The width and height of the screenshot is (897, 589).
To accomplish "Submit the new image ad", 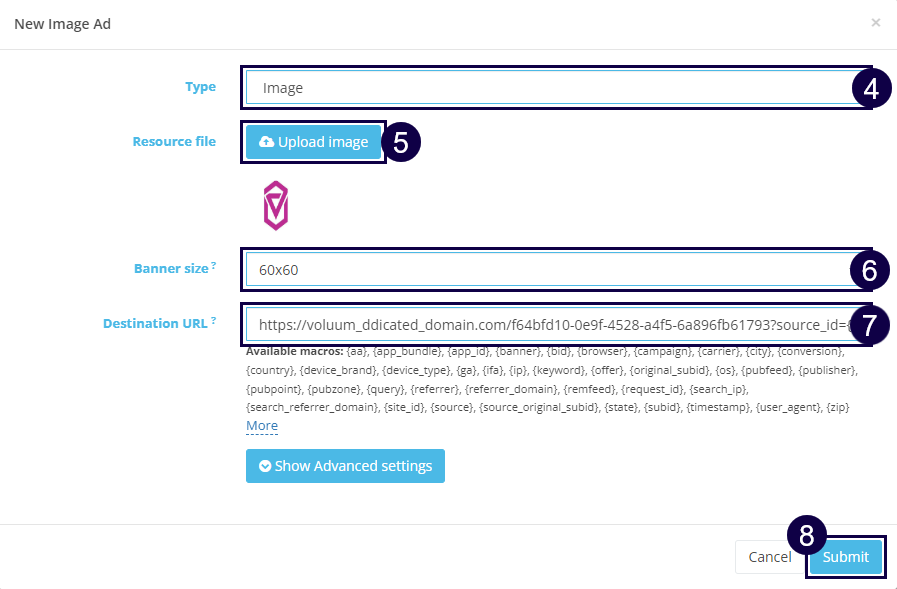I will (x=845, y=557).
